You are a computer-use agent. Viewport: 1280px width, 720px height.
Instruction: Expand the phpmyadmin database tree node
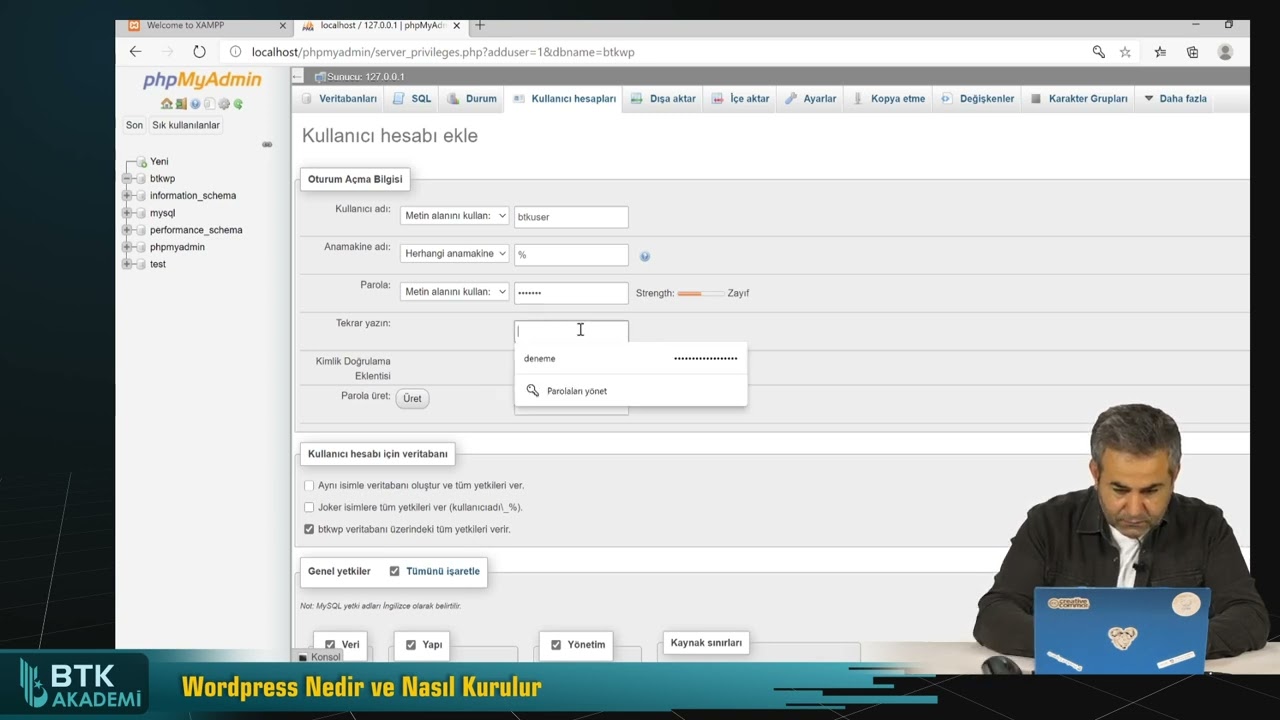coord(127,247)
